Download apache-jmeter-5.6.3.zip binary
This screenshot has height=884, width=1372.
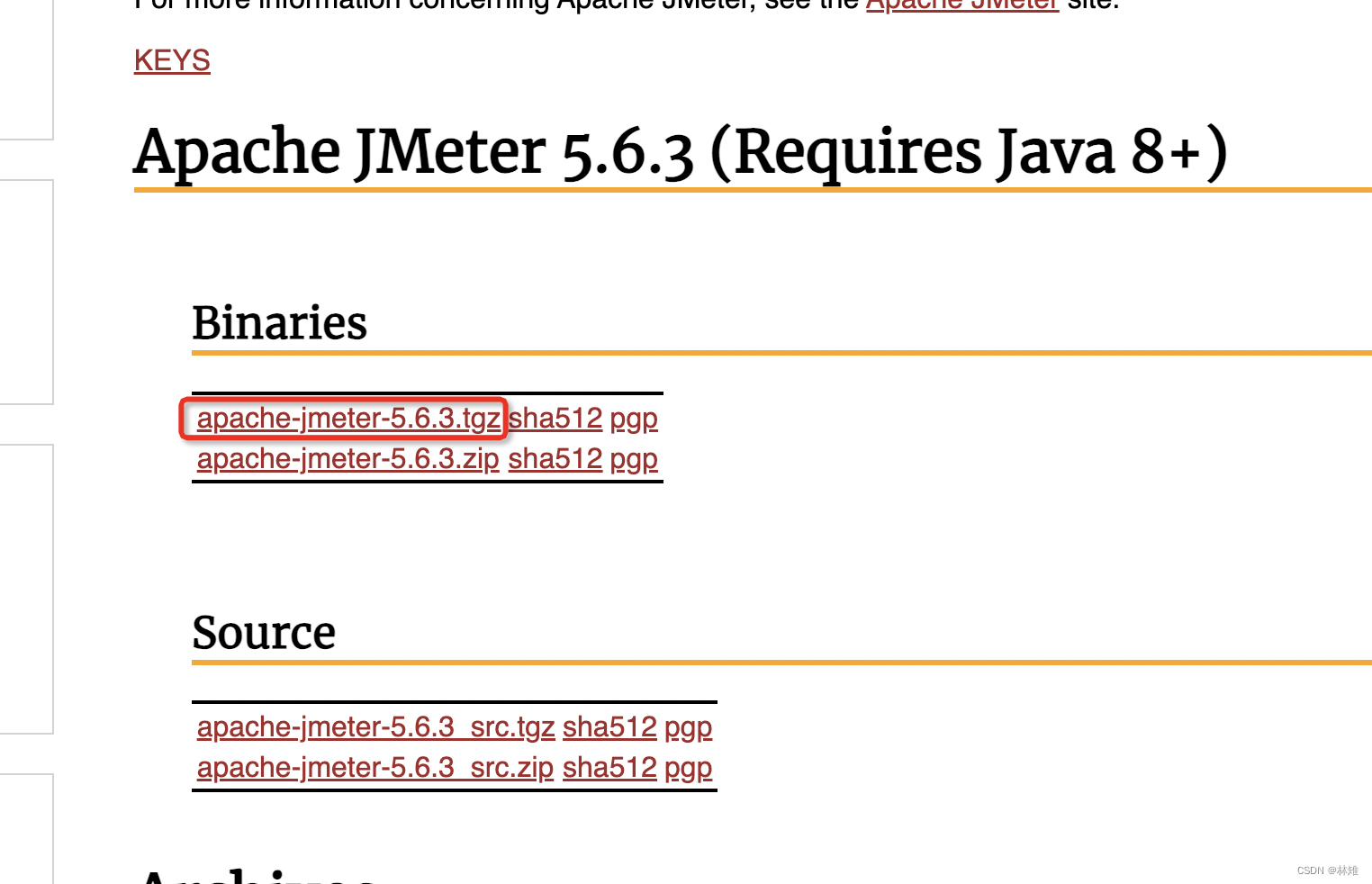348,459
